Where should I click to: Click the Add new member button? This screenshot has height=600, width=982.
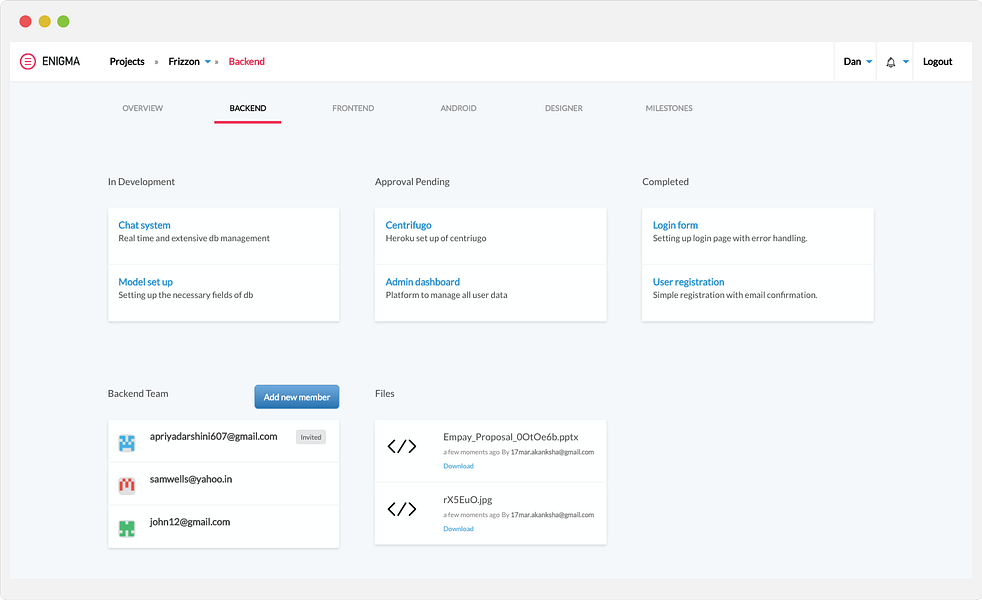tap(297, 396)
